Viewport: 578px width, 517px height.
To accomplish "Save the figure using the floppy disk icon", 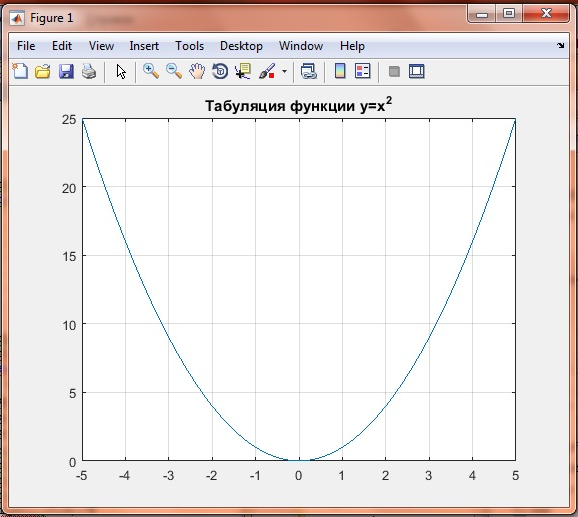I will tap(66, 71).
